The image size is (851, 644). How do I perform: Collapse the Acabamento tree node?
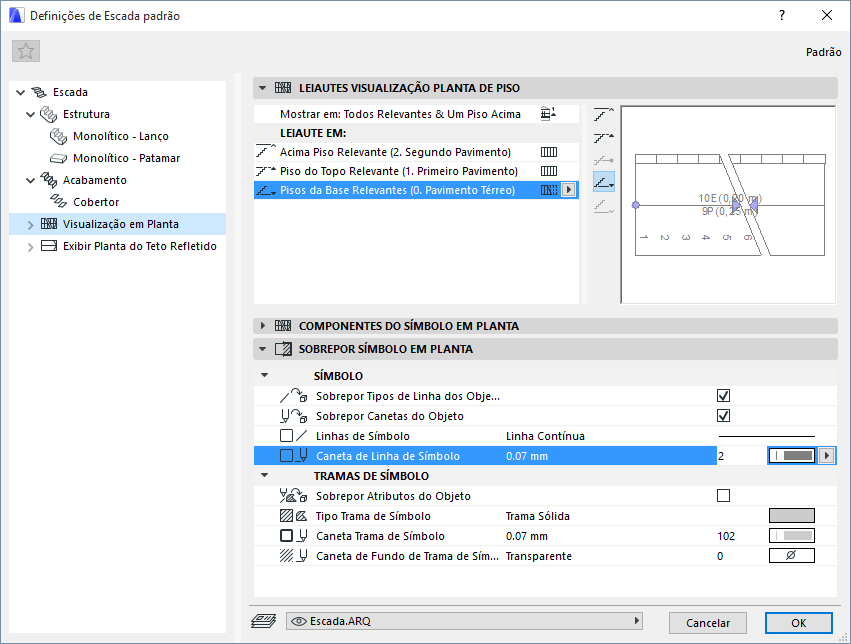coord(31,181)
